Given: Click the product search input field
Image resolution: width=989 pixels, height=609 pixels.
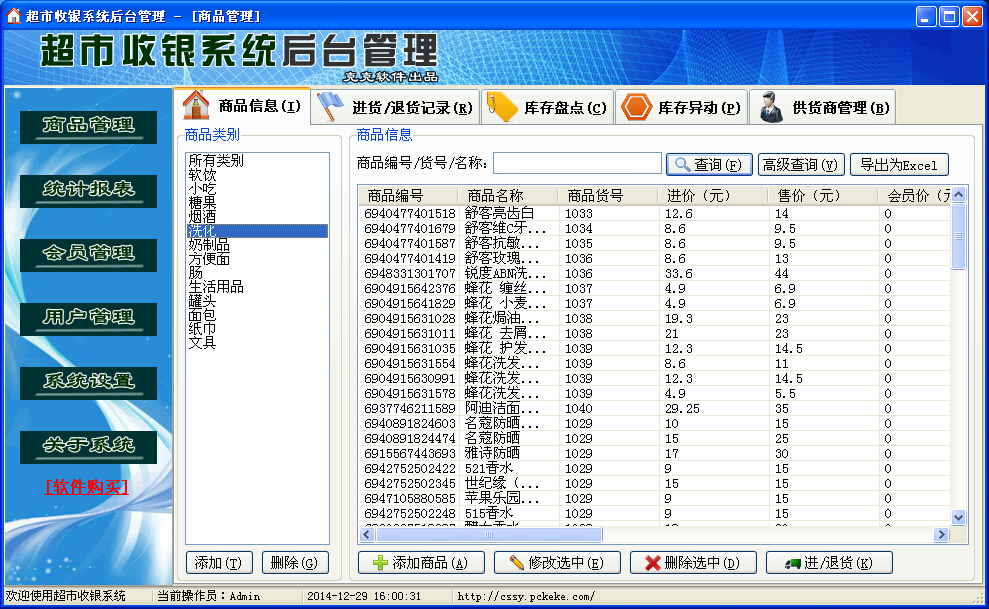Looking at the screenshot, I should pos(577,164).
